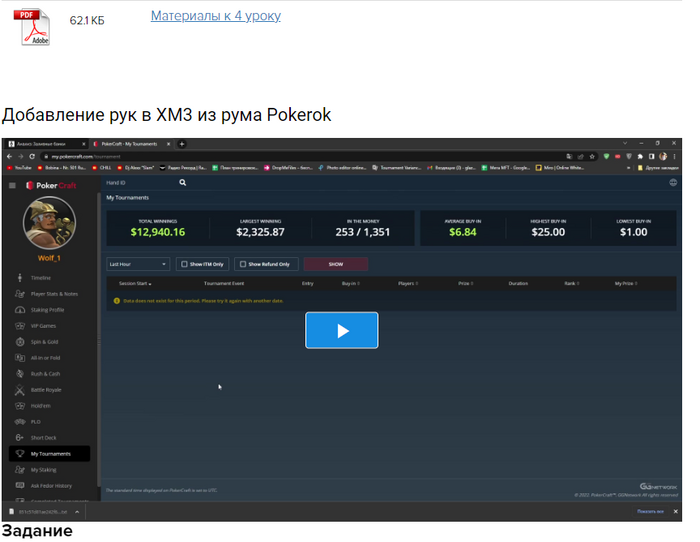Open the puzzle-piece extensions icon
Image resolution: width=700 pixels, height=542 pixels.
click(x=640, y=156)
